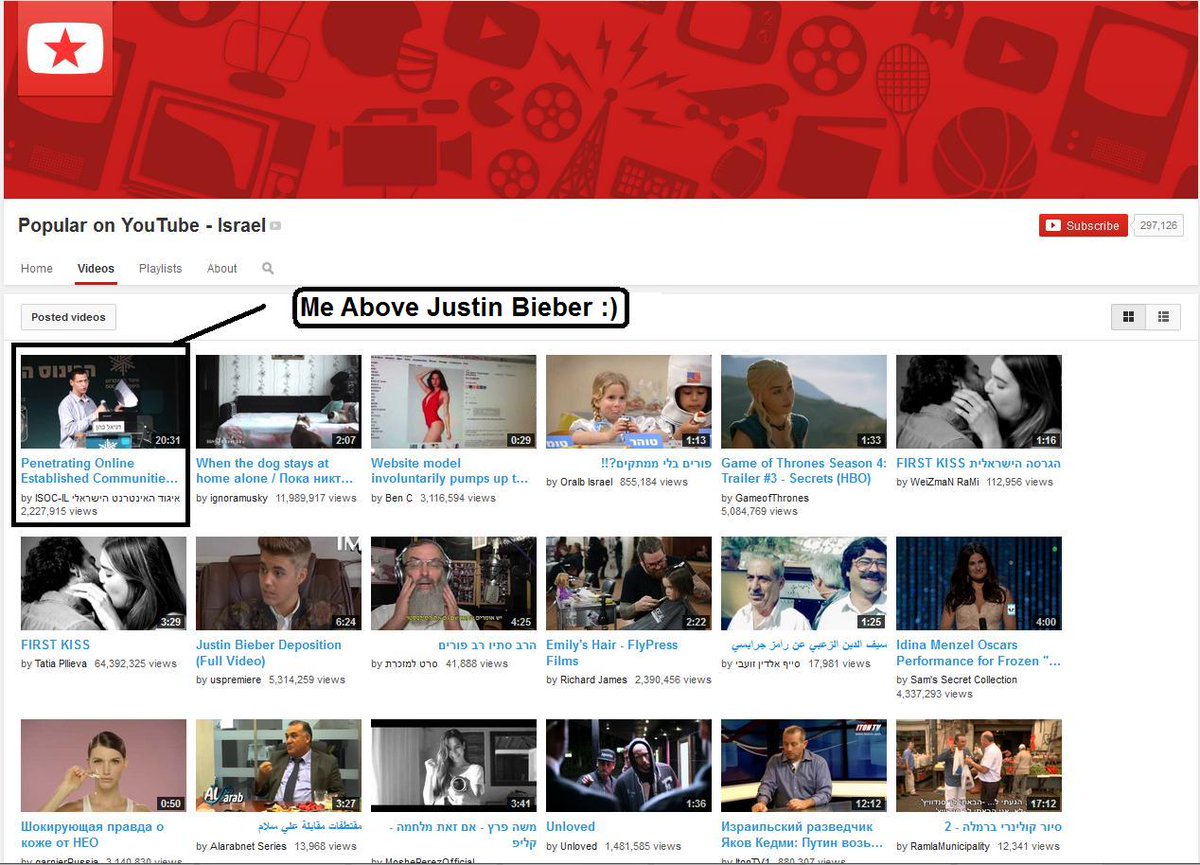Open Penetrating Online Established Communities video title

pos(99,471)
